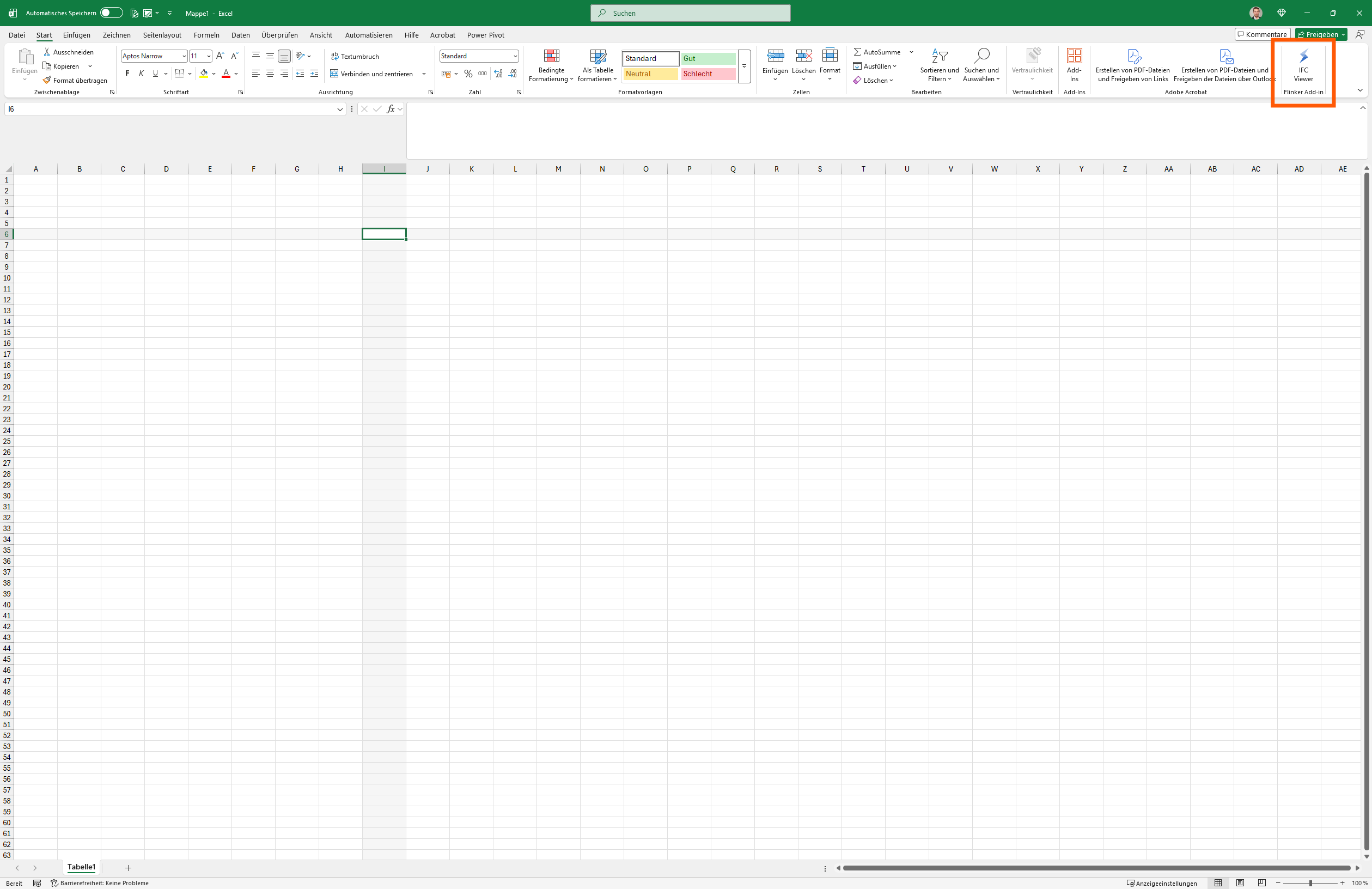The width and height of the screenshot is (1372, 889).
Task: Click the AutoSumme sigma icon
Action: click(857, 52)
